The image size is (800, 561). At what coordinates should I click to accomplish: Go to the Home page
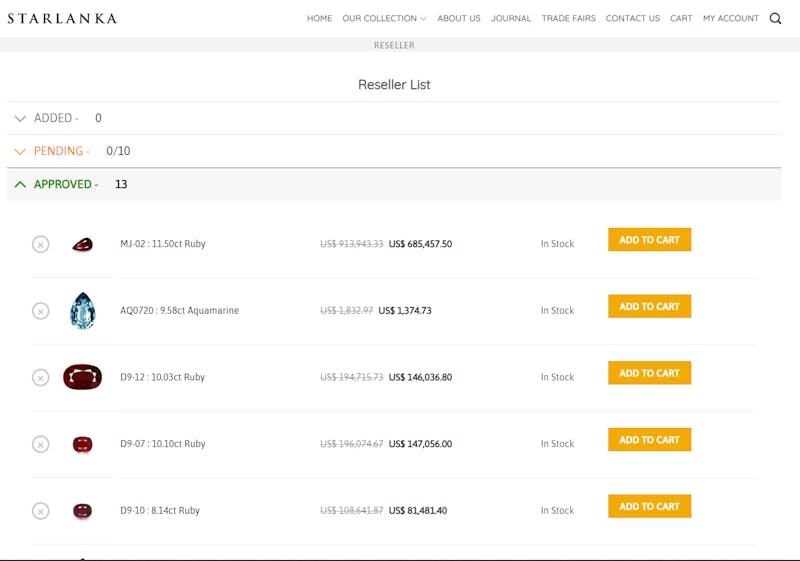(x=319, y=18)
